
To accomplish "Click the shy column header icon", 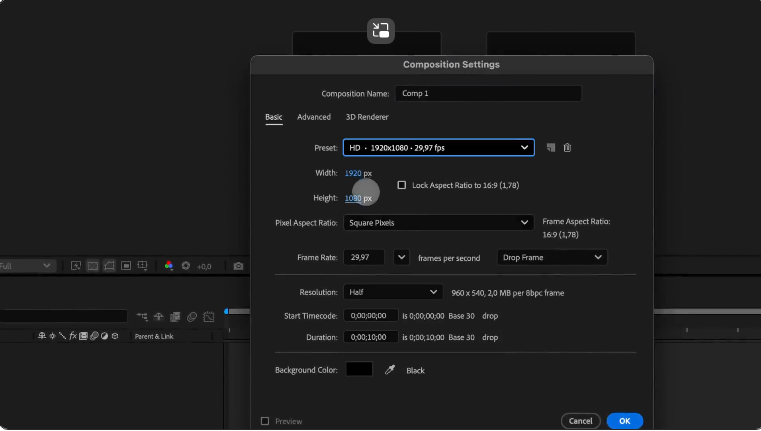I will pyautogui.click(x=42, y=336).
